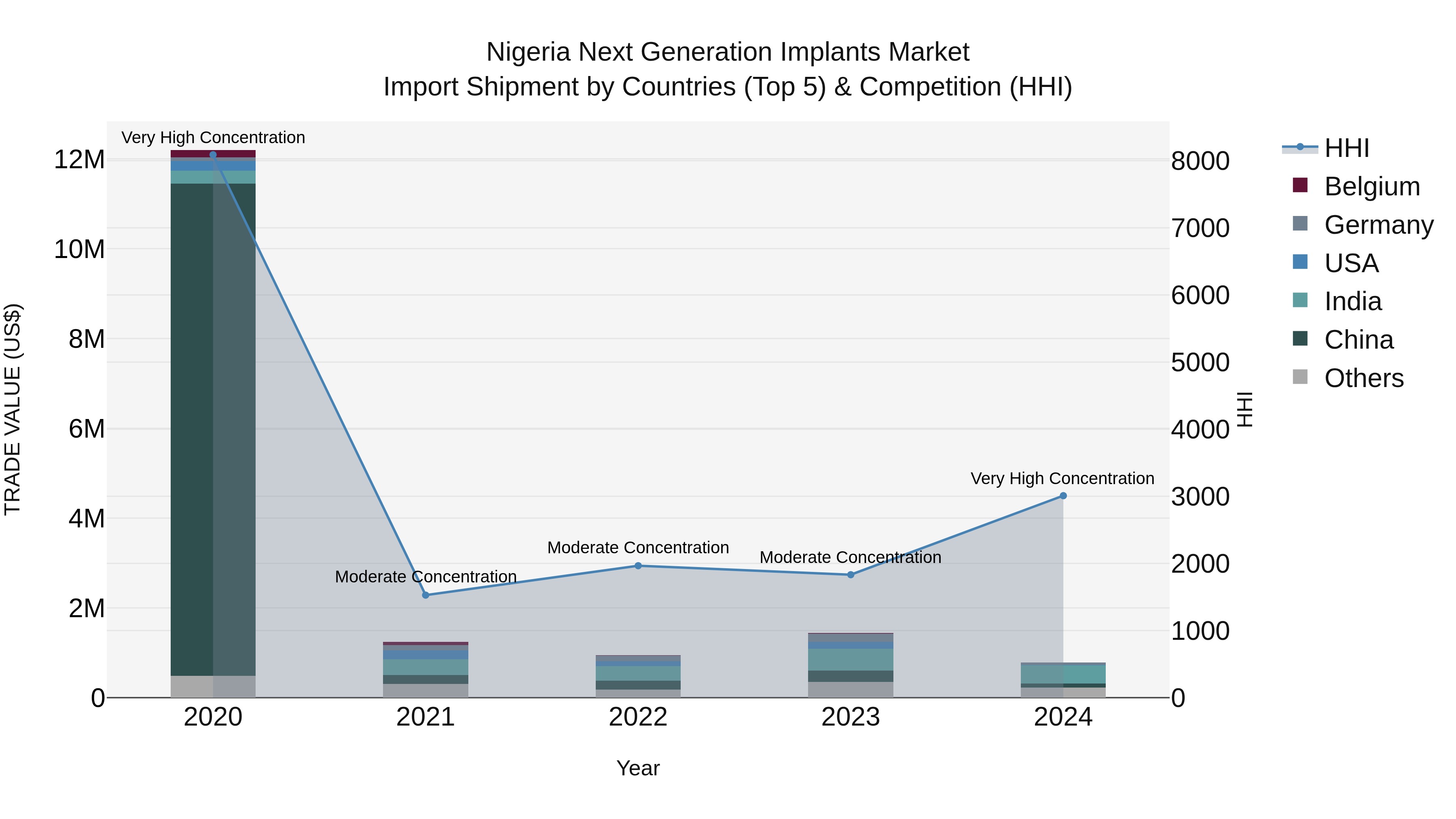This screenshot has width=1456, height=819.
Task: Click the 2M left axis tick label
Action: click(x=87, y=608)
